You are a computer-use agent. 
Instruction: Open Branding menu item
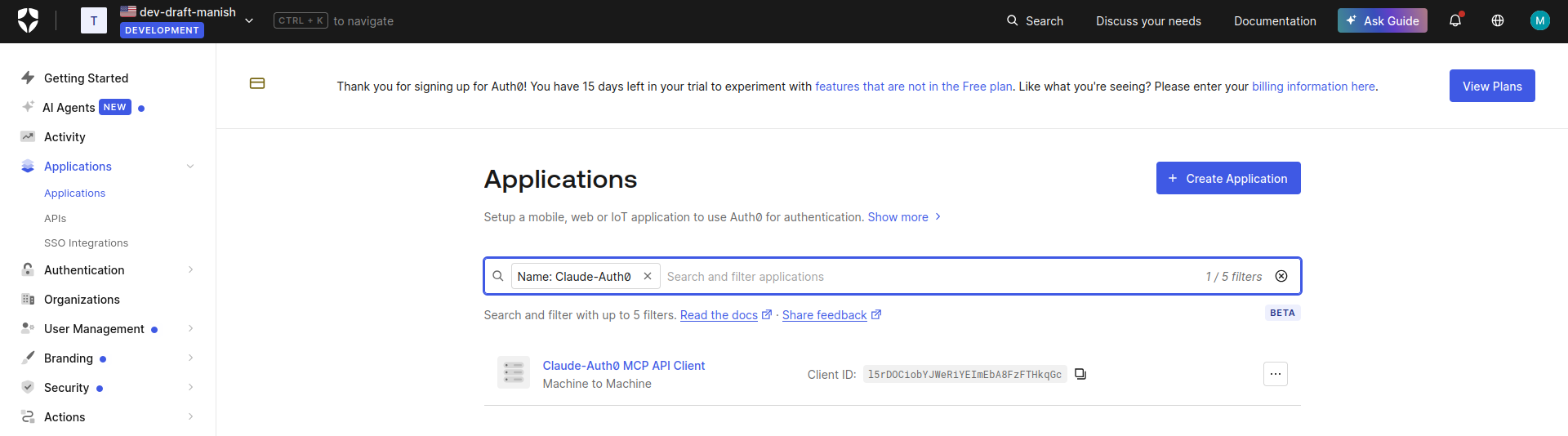[x=69, y=358]
